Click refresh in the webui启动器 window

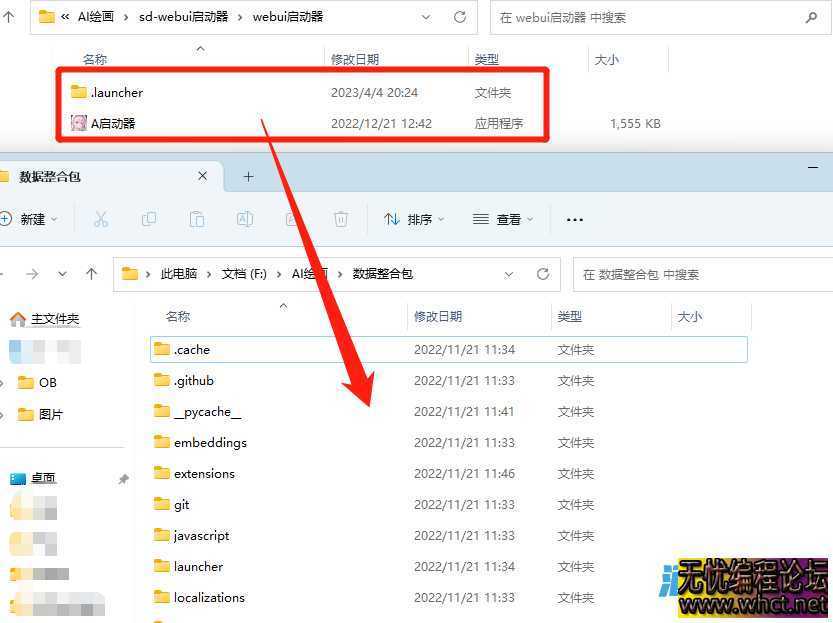(x=460, y=17)
